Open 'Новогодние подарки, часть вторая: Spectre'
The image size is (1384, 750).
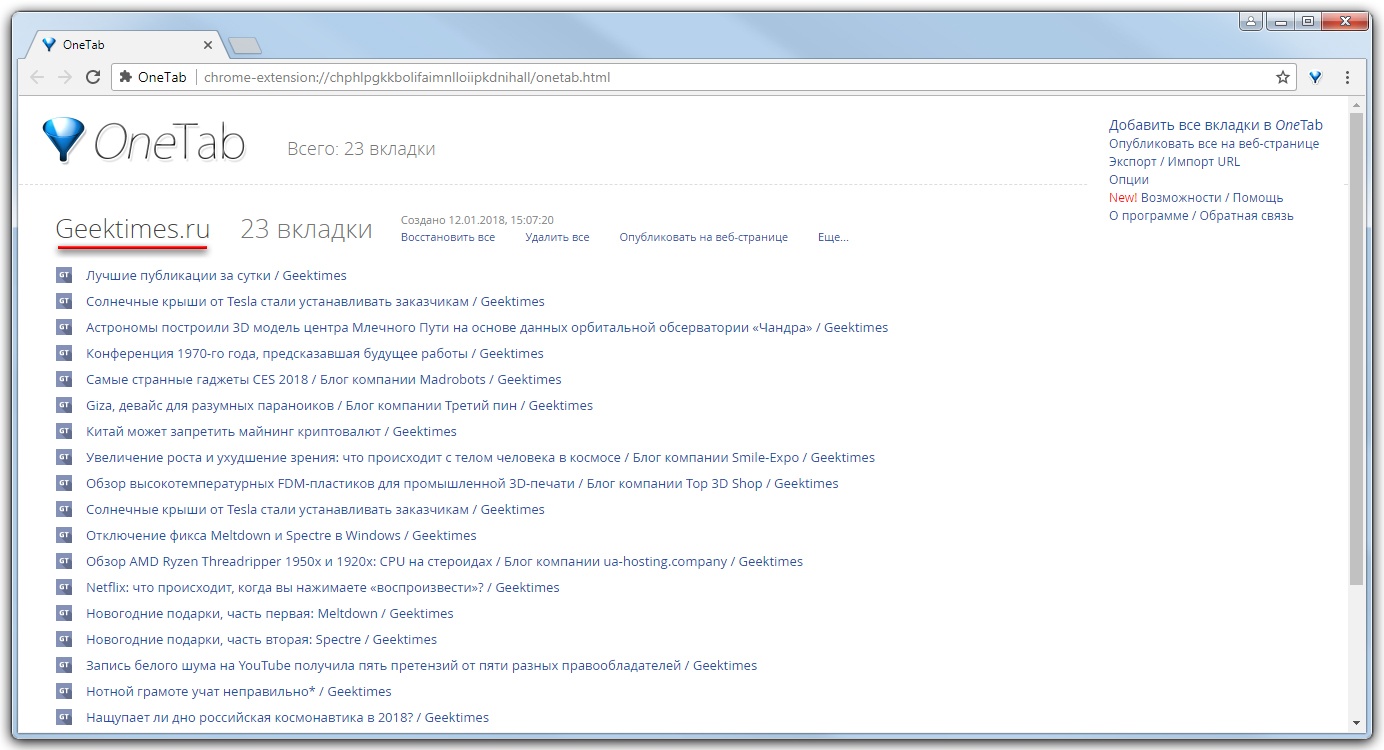(x=261, y=639)
